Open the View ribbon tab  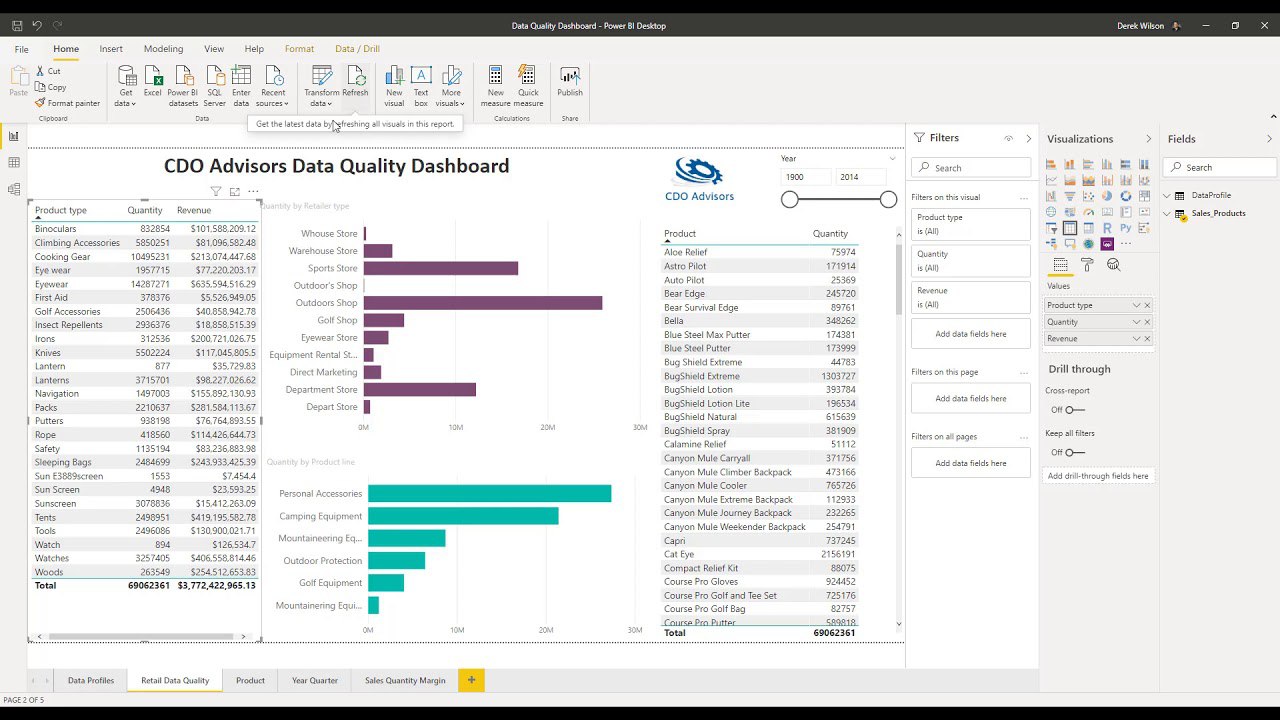click(x=214, y=48)
